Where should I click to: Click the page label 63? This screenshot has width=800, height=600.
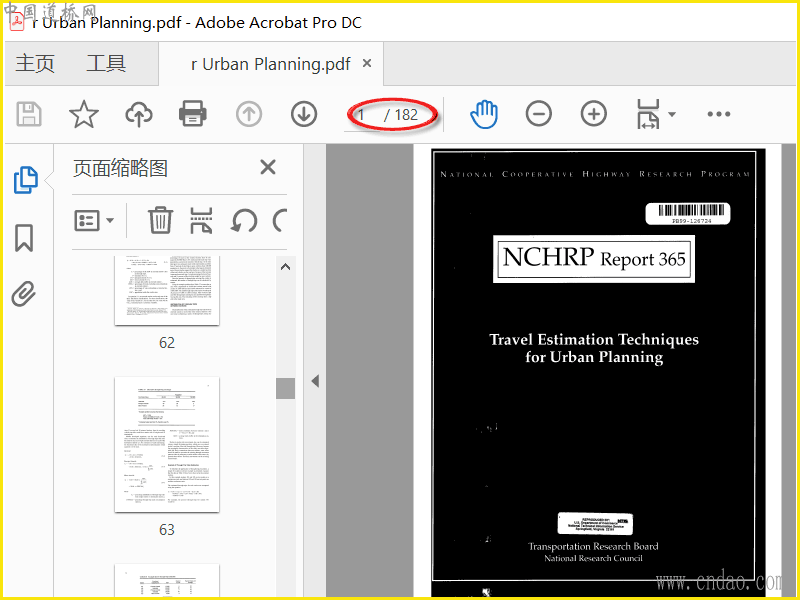click(167, 530)
